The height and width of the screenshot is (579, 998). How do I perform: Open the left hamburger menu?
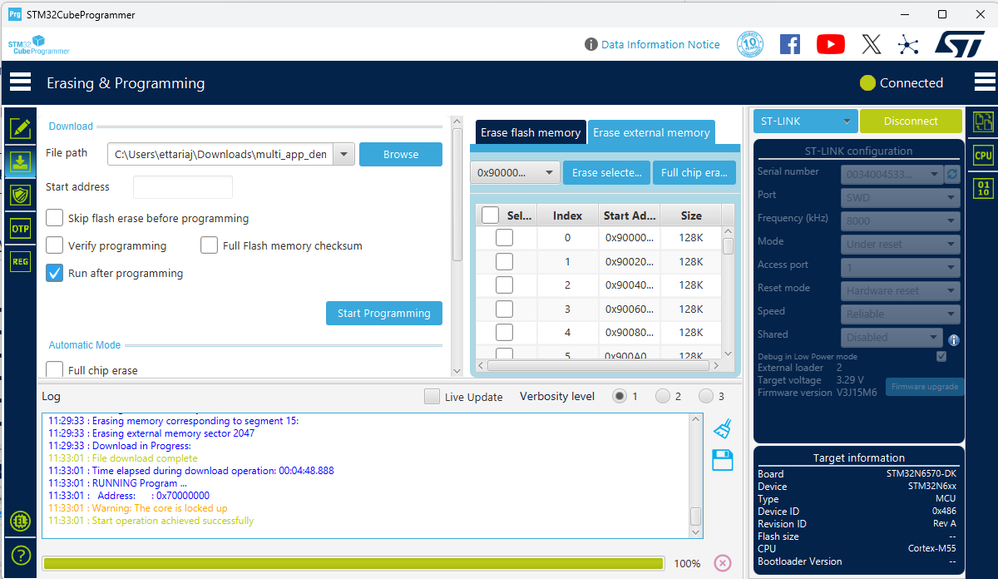coord(20,82)
